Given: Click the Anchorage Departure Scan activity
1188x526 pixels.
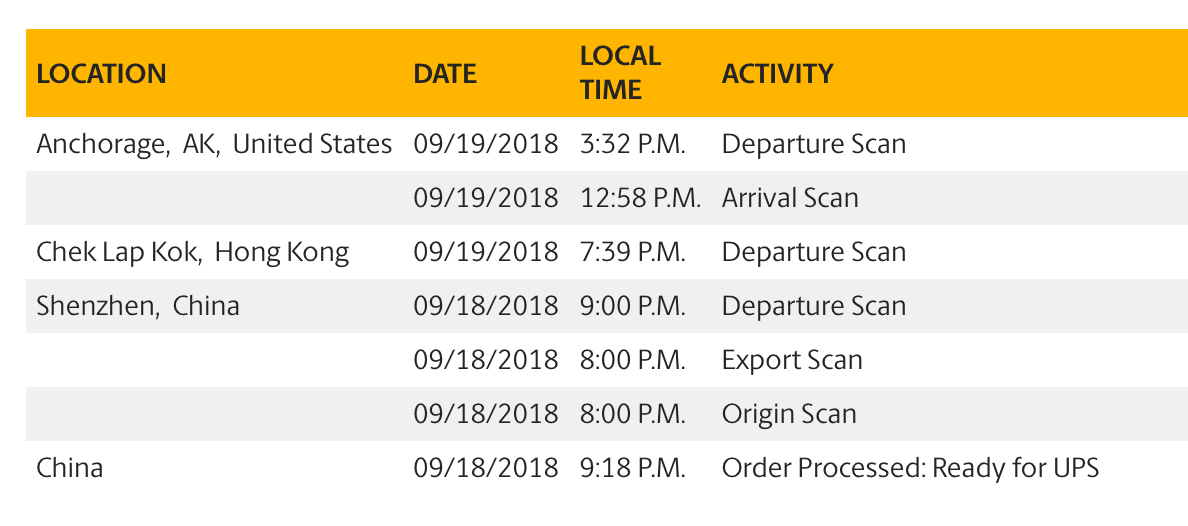Looking at the screenshot, I should pos(814,144).
